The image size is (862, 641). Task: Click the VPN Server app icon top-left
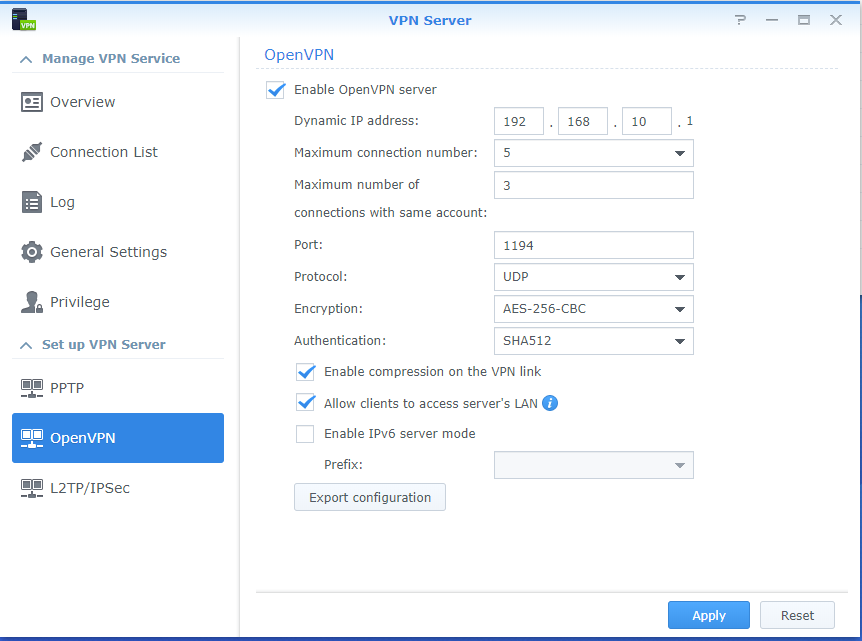[x=22, y=19]
